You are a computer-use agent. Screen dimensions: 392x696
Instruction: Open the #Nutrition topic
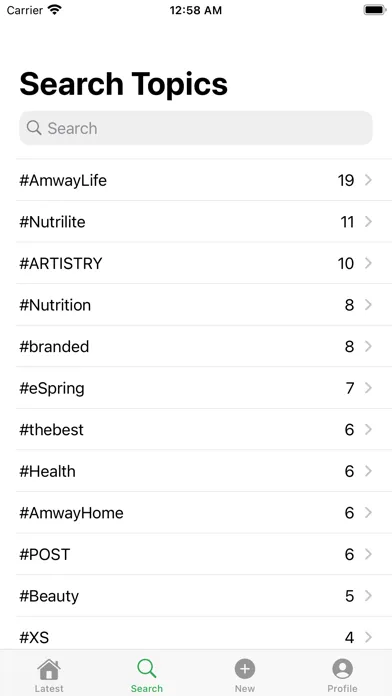204,305
